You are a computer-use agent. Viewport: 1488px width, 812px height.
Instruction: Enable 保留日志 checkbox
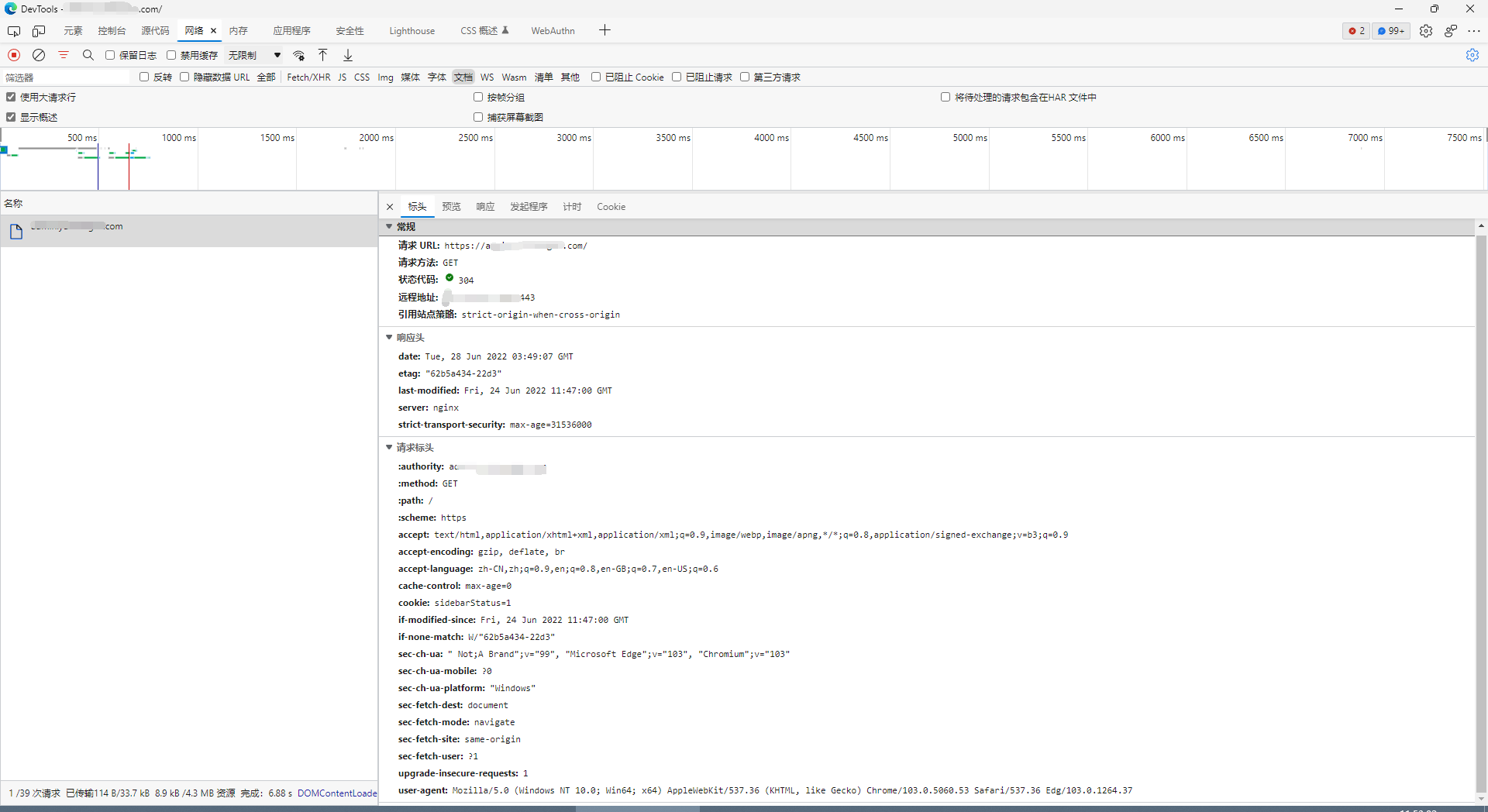[x=110, y=55]
